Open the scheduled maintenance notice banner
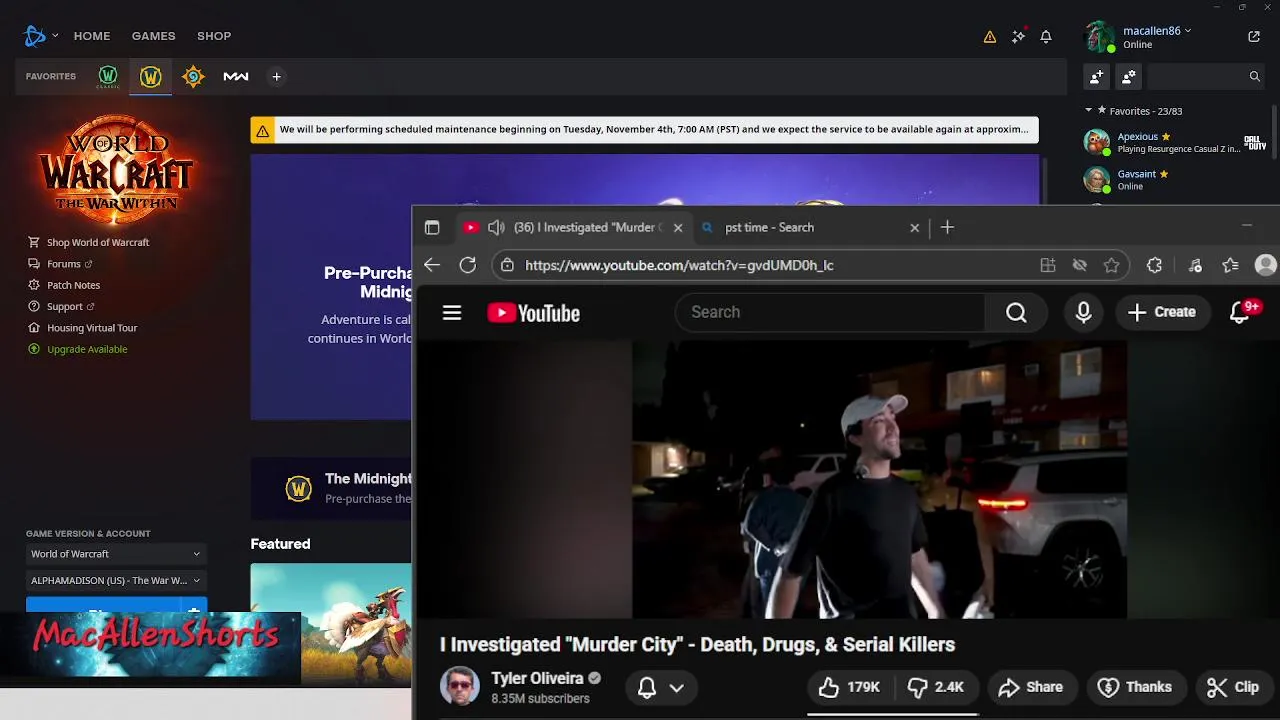Viewport: 1280px width, 720px height. 644,130
